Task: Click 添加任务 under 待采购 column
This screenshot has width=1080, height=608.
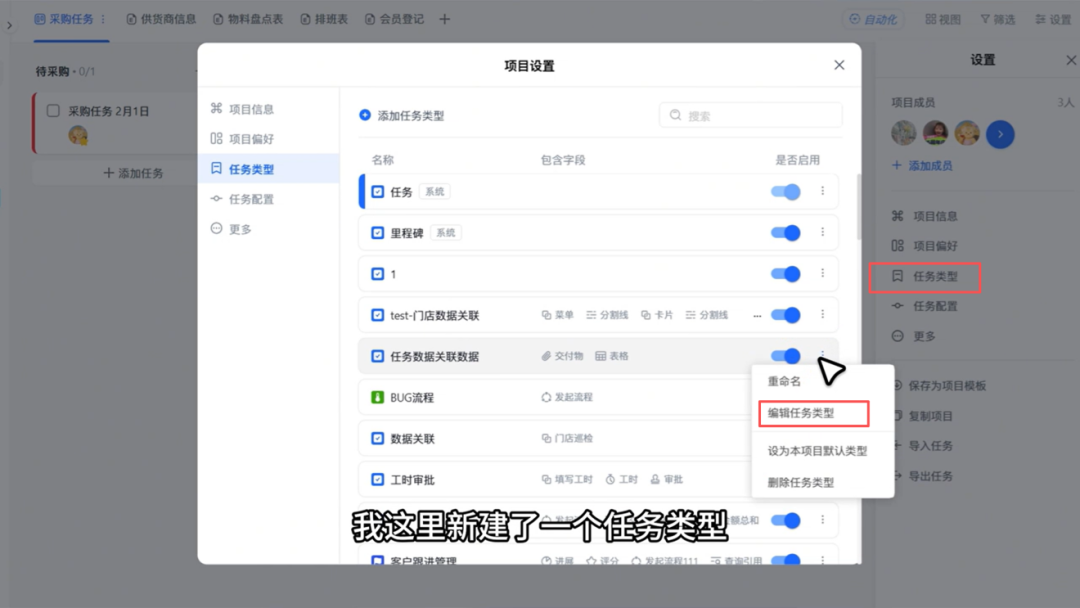Action: click(x=133, y=173)
